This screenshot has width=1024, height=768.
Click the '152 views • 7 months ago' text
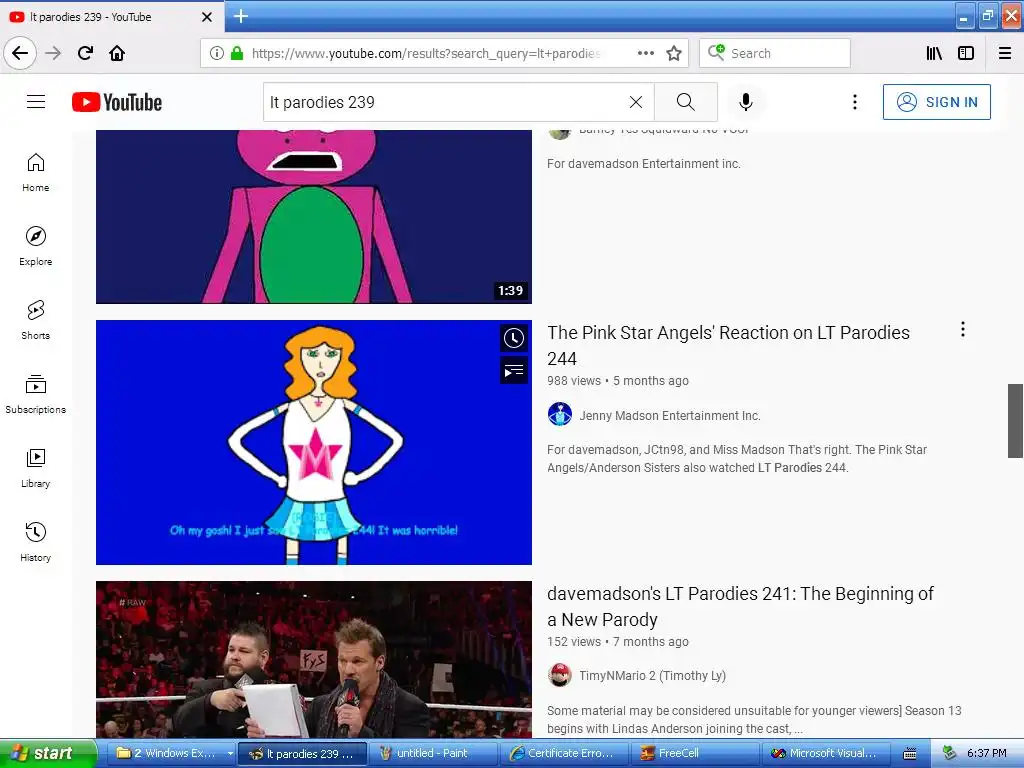(618, 642)
